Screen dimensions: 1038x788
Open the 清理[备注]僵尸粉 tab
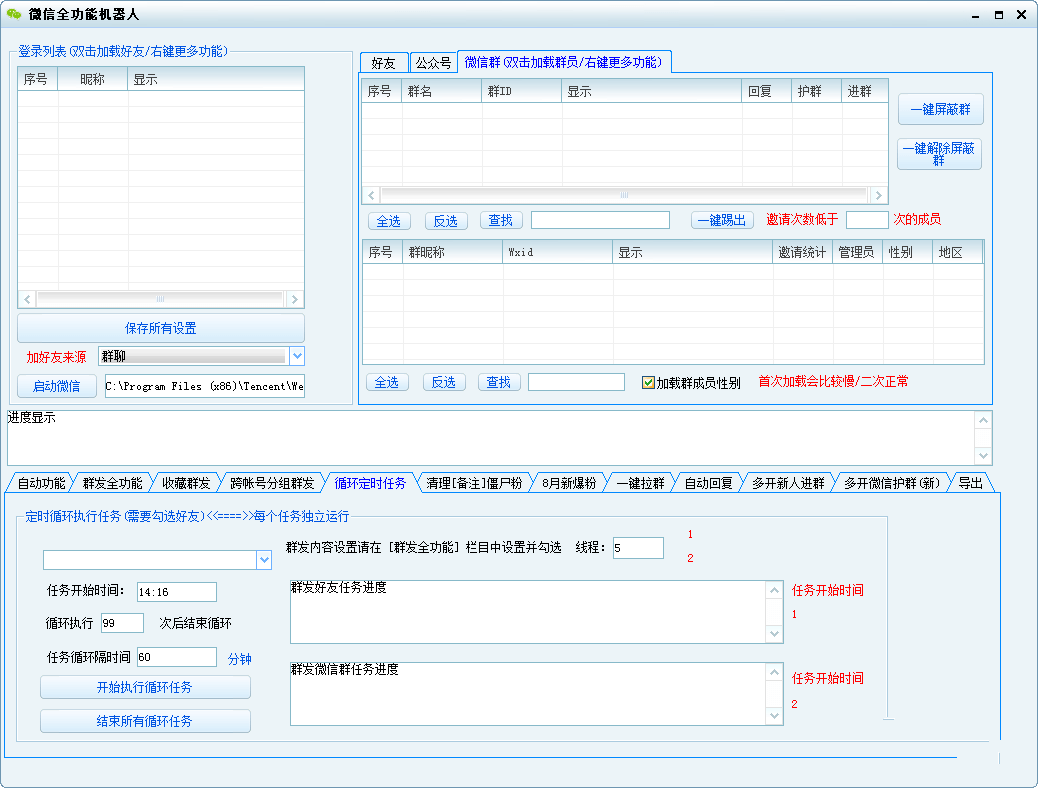pyautogui.click(x=474, y=483)
